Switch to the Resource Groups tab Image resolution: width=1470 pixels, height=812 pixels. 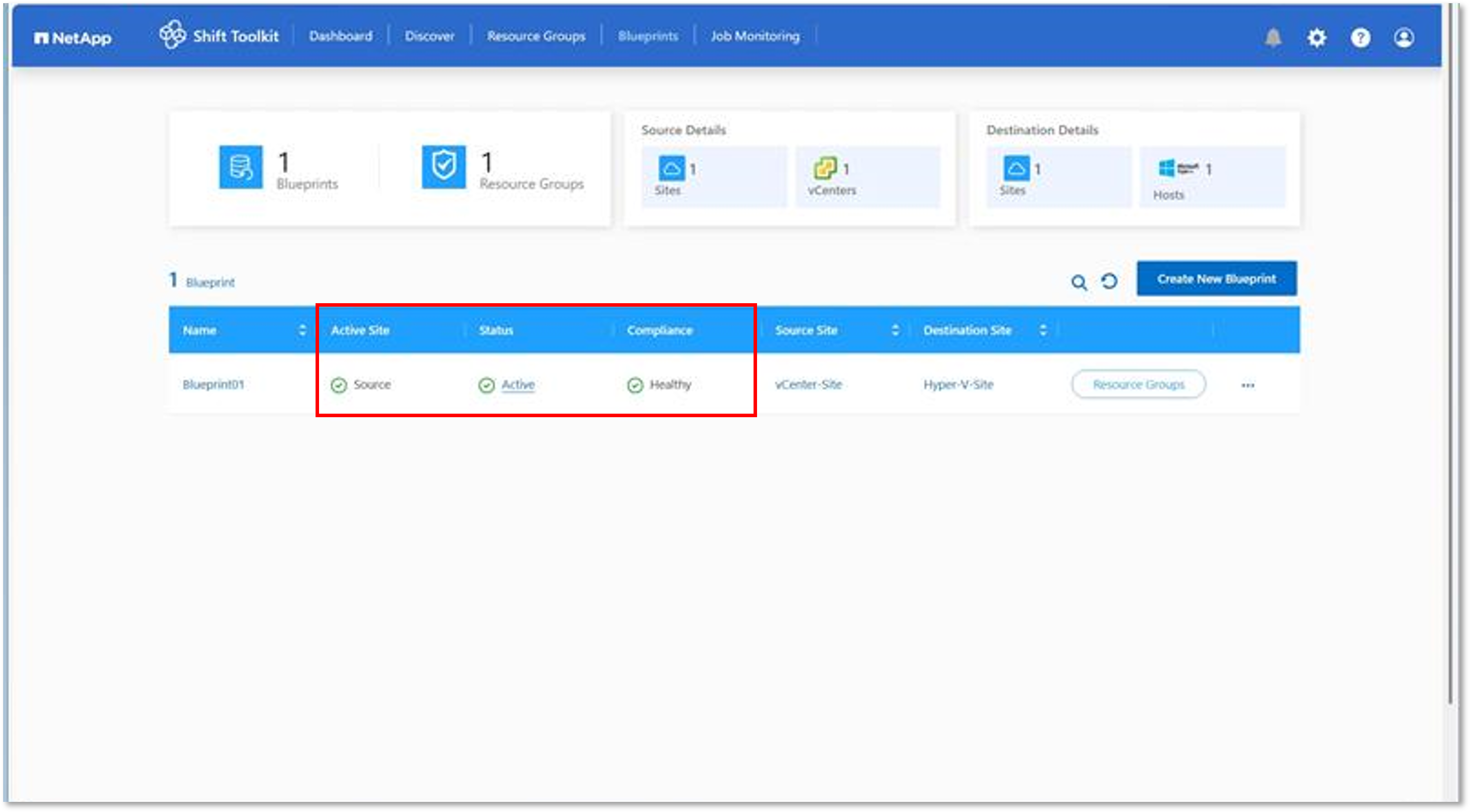point(536,36)
